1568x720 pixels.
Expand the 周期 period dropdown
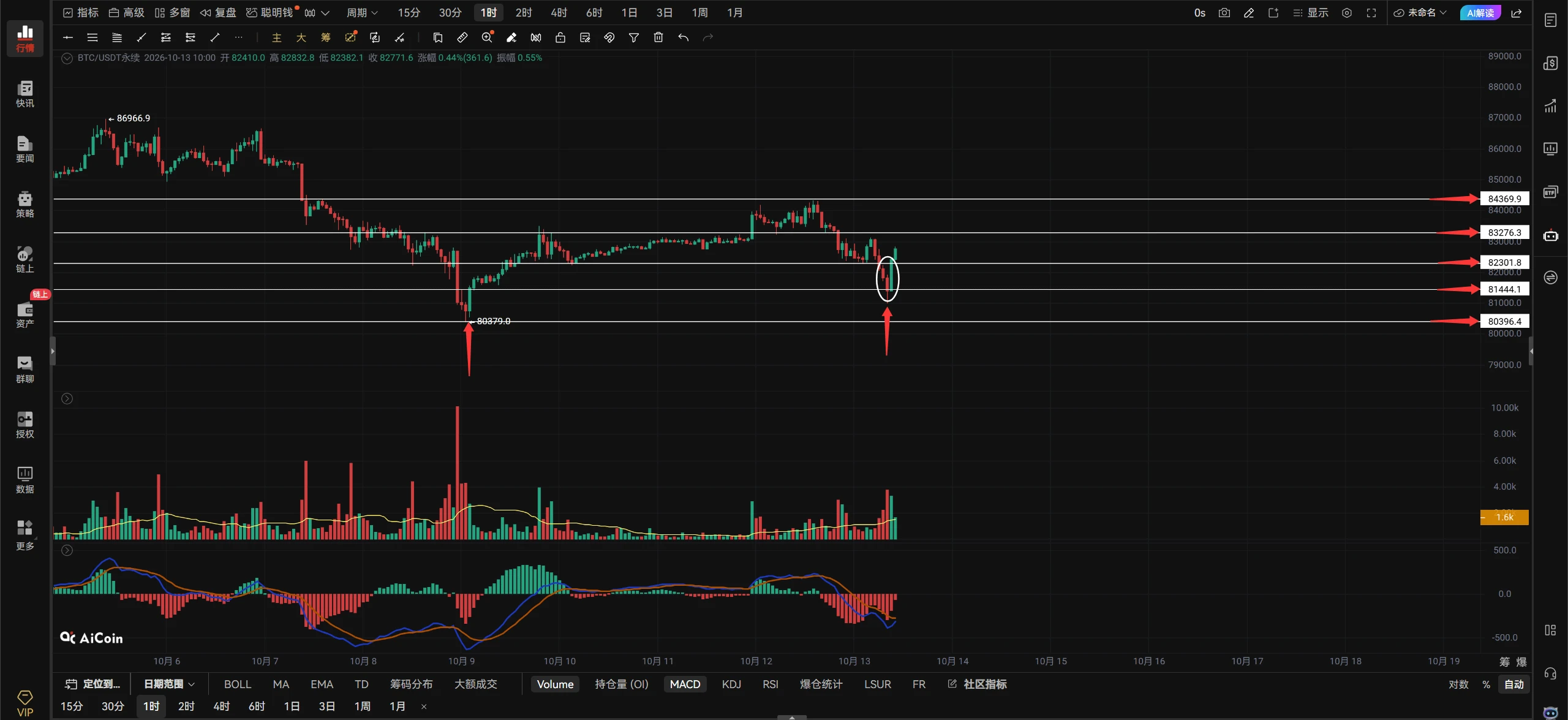point(362,13)
